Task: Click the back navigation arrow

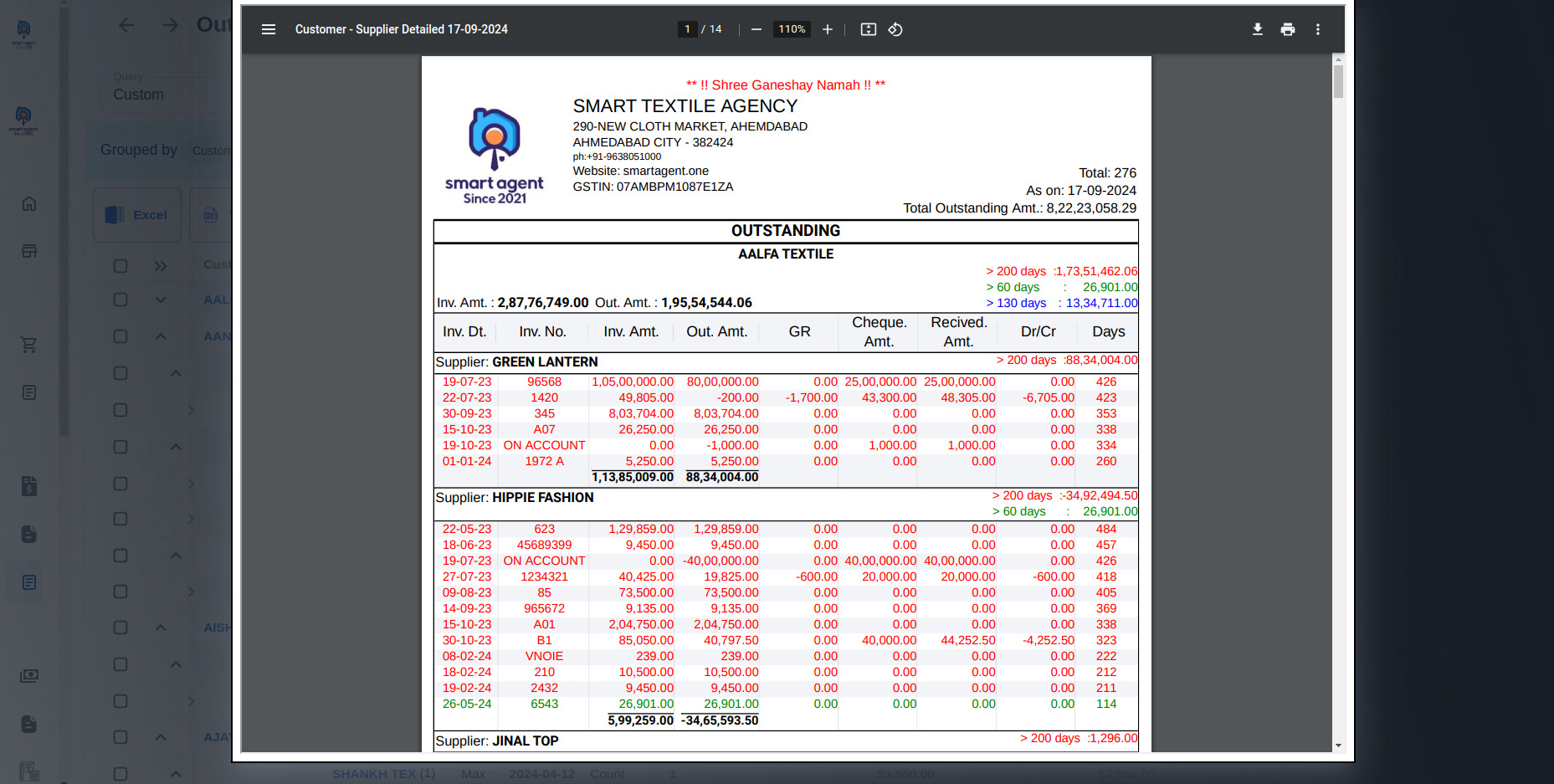Action: coord(126,25)
